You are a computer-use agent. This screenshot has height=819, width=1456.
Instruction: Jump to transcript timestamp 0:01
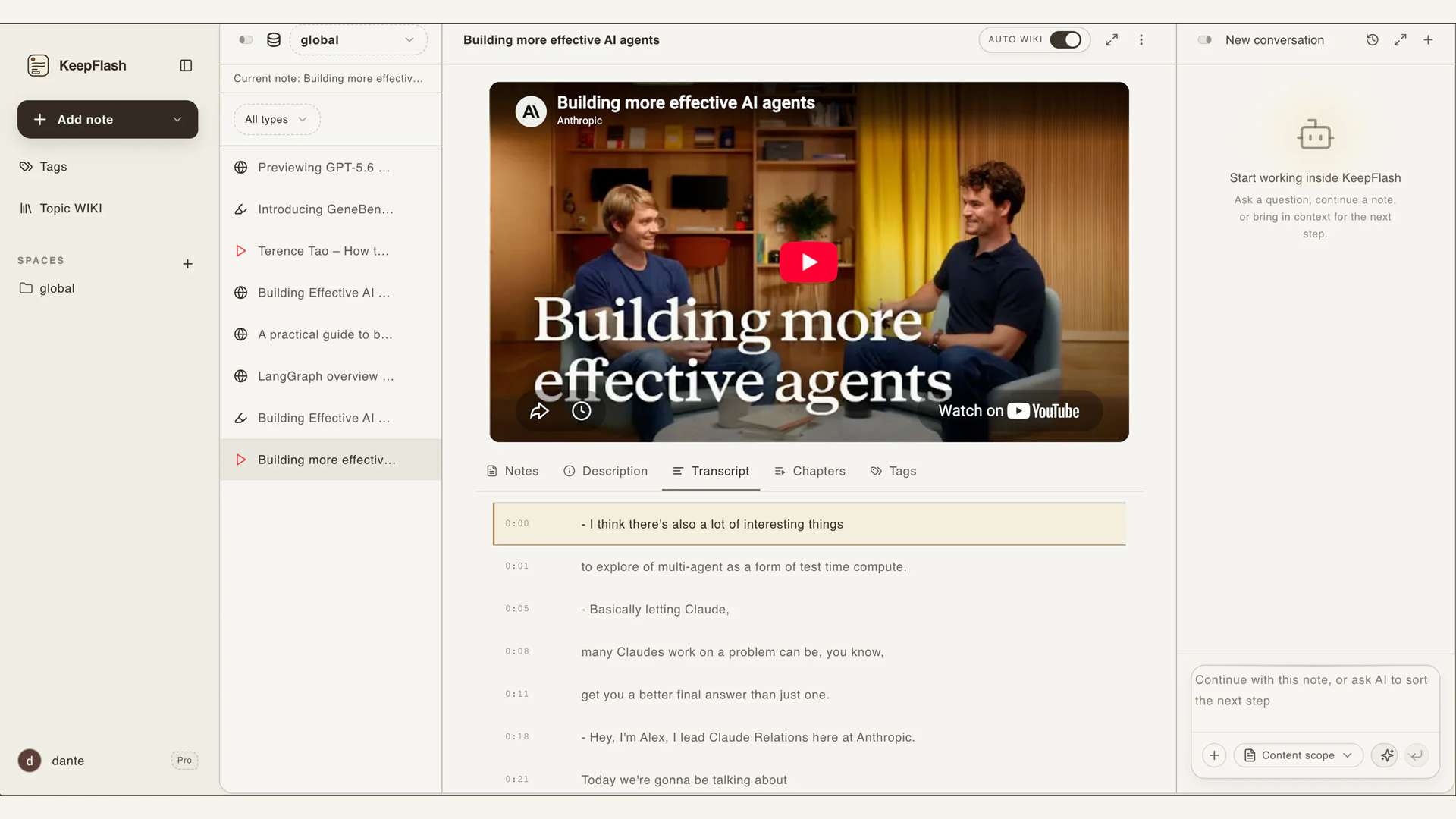click(517, 566)
